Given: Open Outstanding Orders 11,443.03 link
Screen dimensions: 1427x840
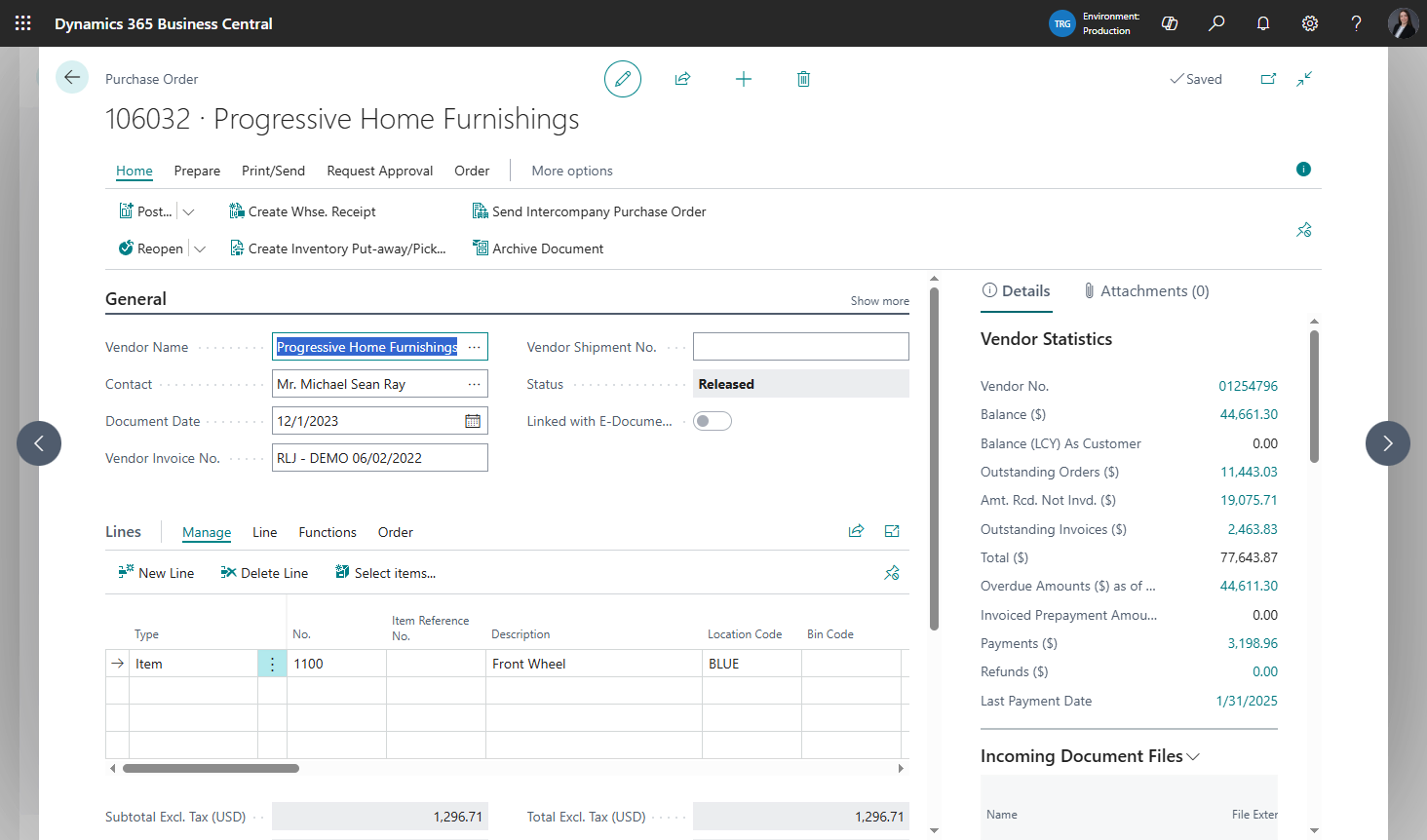Looking at the screenshot, I should pyautogui.click(x=1249, y=472).
